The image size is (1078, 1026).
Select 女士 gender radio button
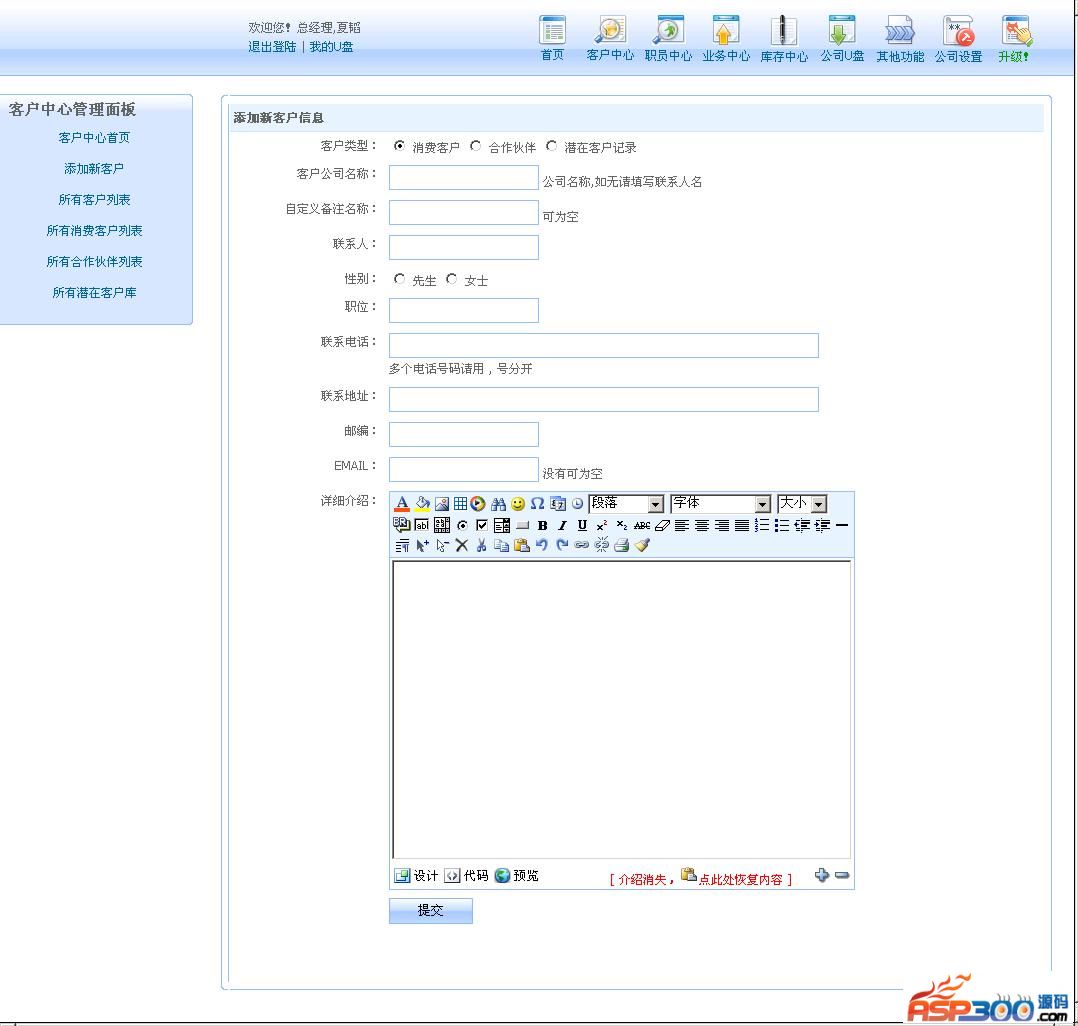(x=452, y=279)
